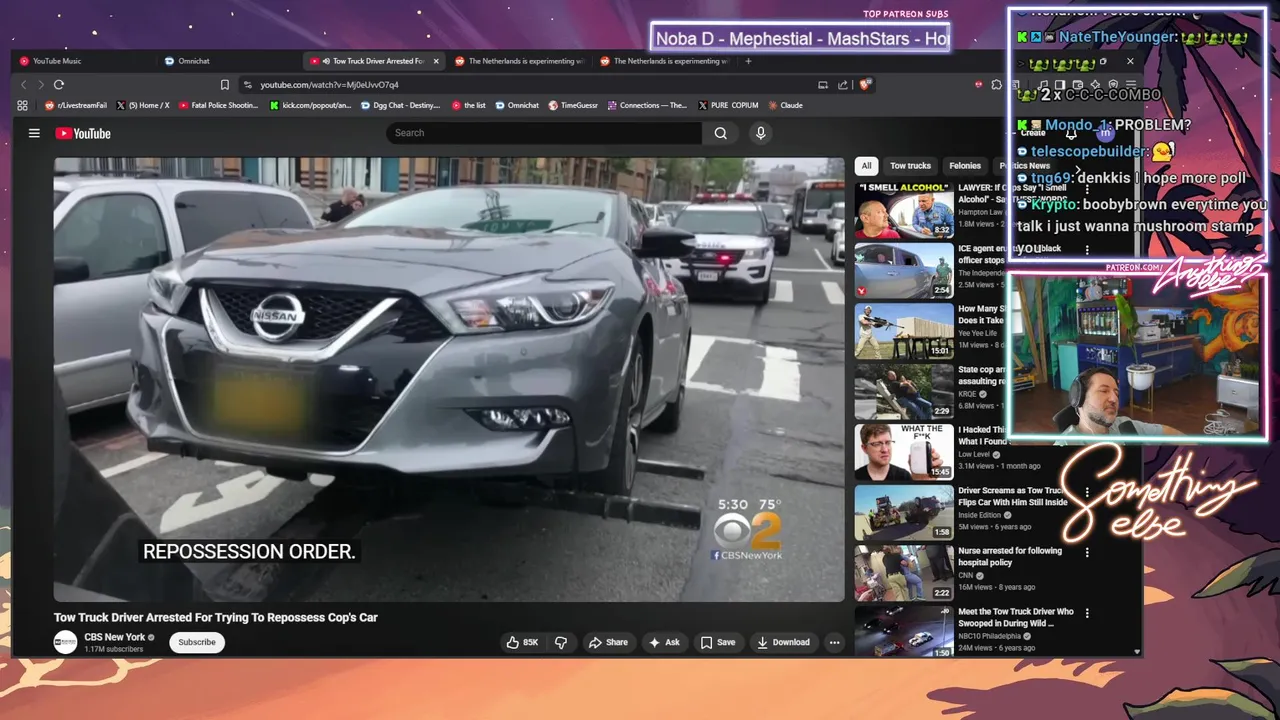Open Nurse arrested for following hospital policy
This screenshot has width=1280, height=720.
point(1010,556)
